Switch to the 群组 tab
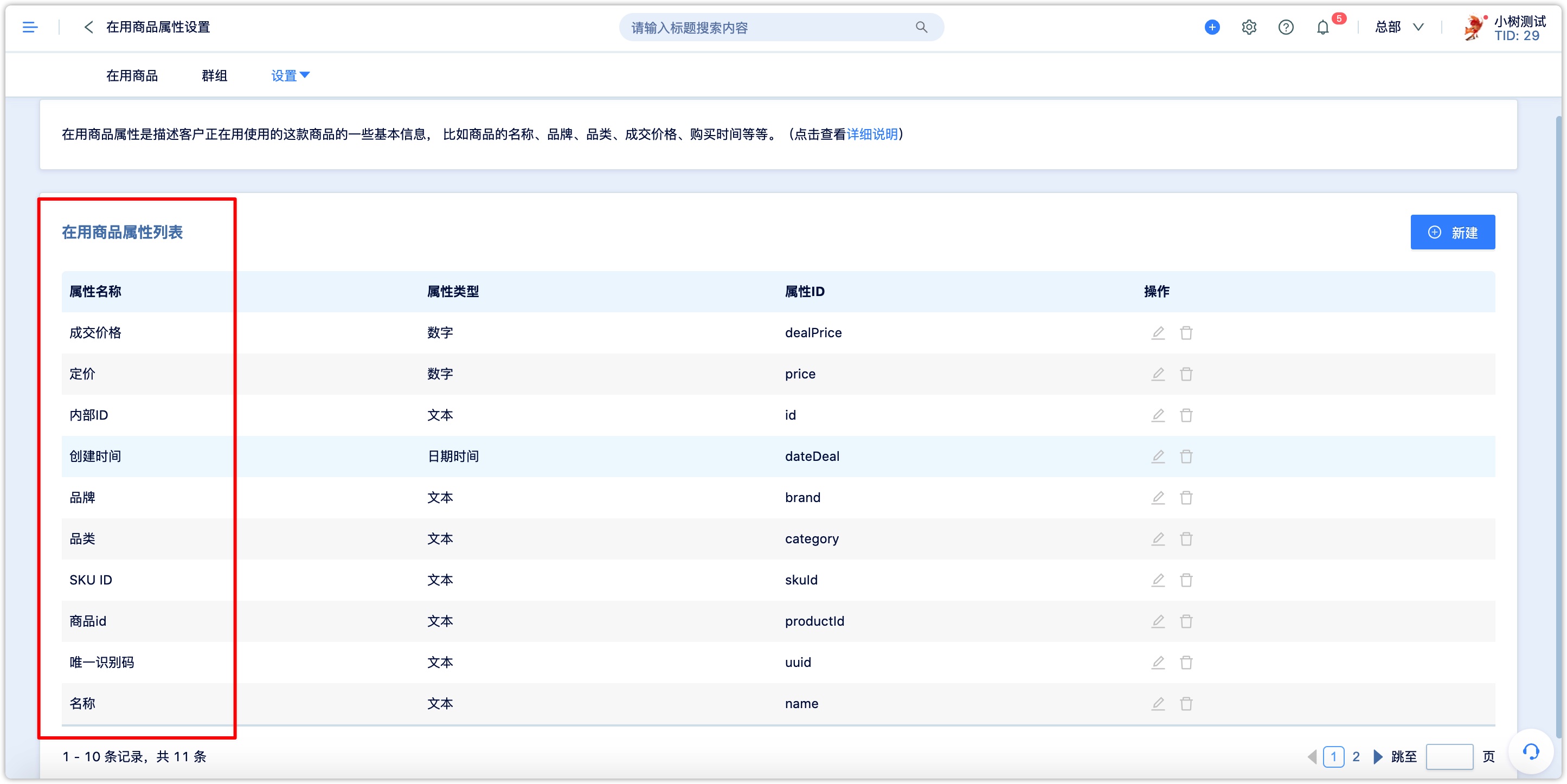The image size is (1567, 784). [214, 75]
